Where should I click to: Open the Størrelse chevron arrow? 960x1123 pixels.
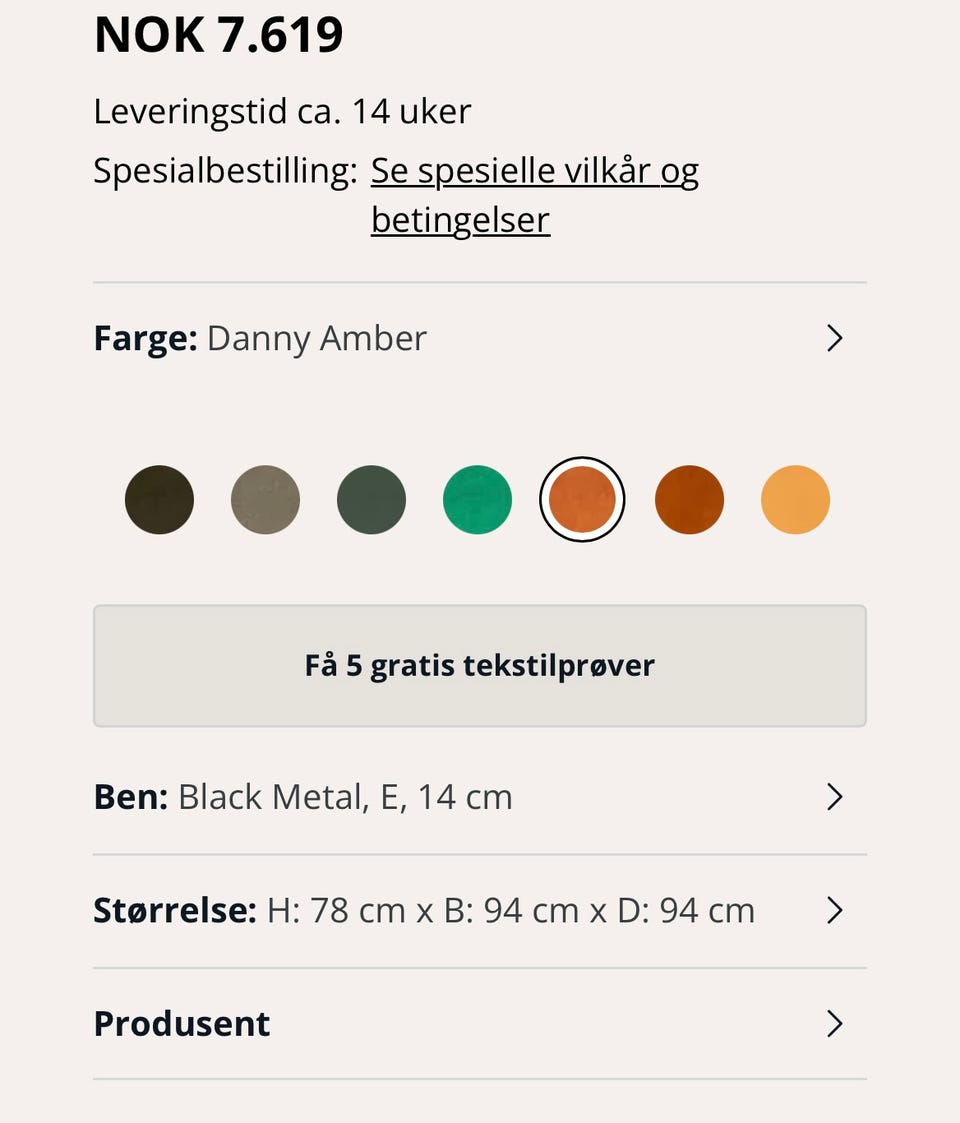pos(835,910)
